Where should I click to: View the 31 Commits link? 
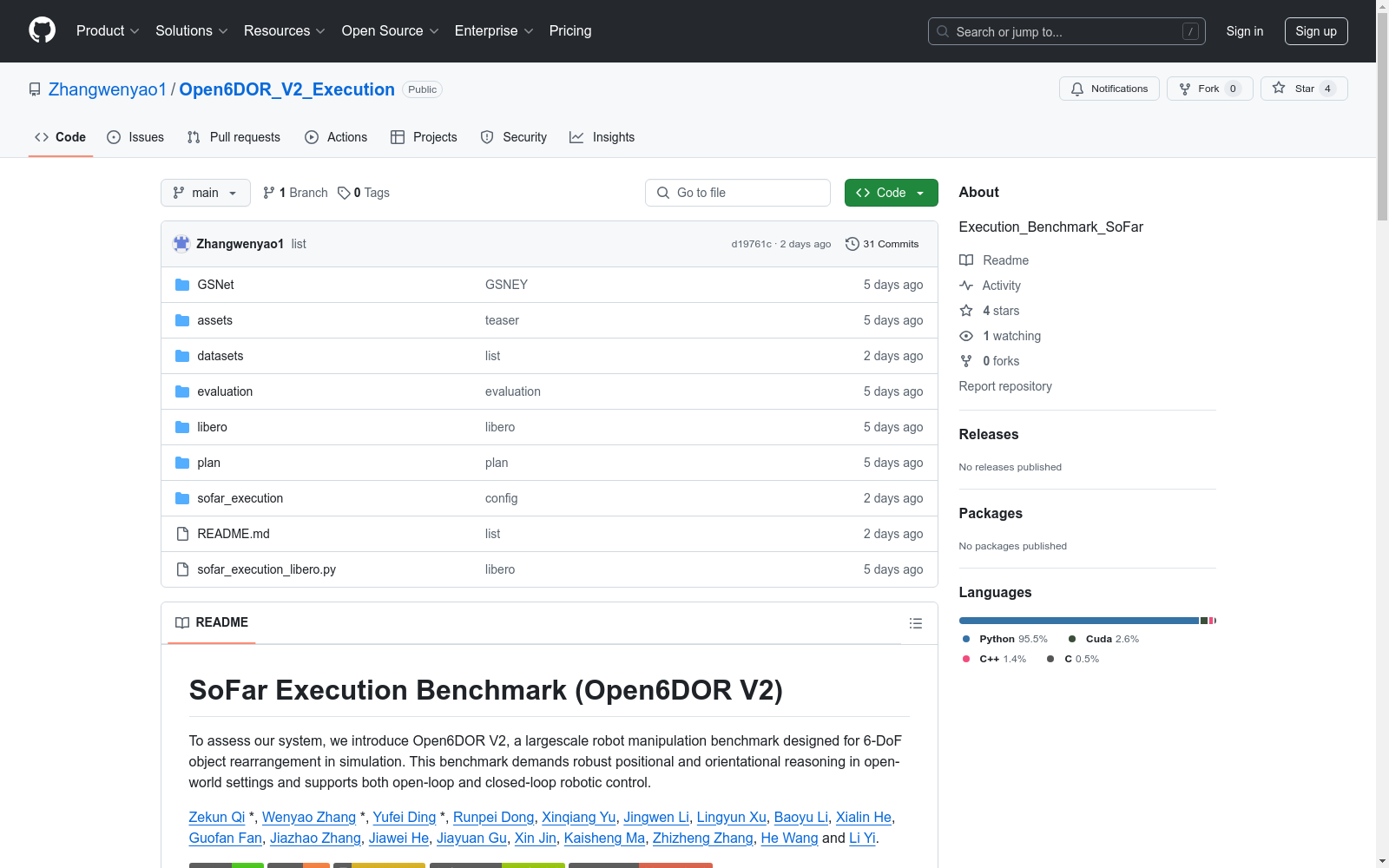(x=882, y=244)
